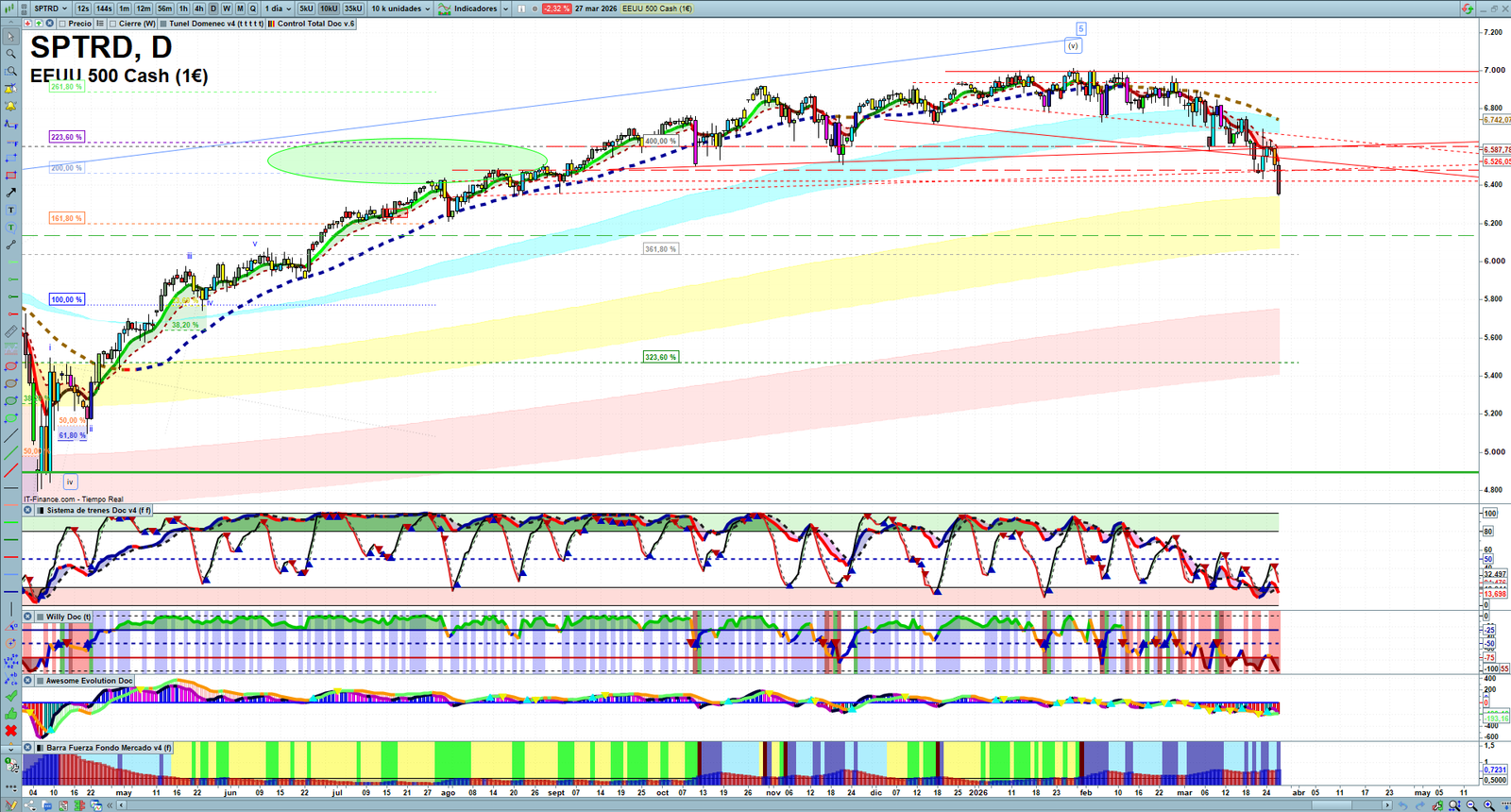The image size is (1511, 812).
Task: Choose the green diagonal line tool
Action: coord(10,453)
